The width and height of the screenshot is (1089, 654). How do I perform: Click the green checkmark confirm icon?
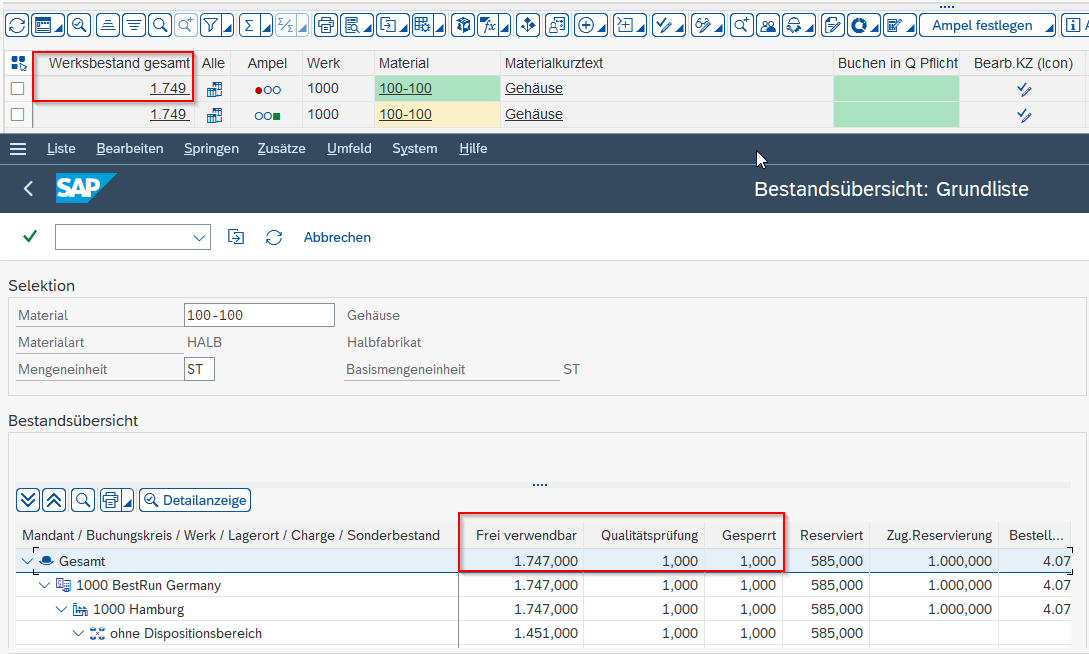tap(30, 237)
